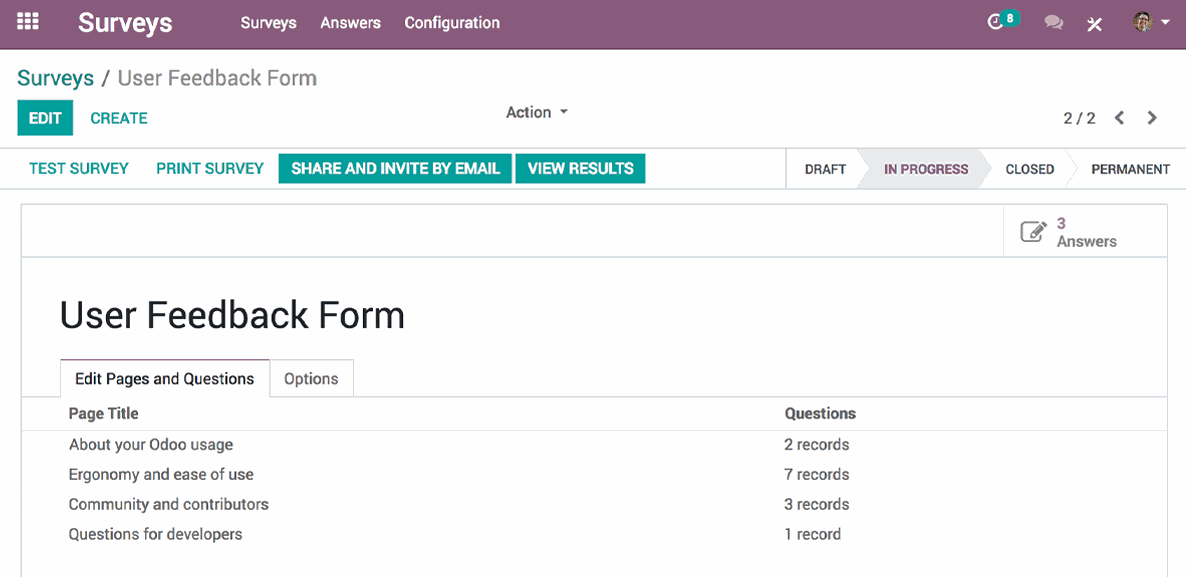Open the Ergonomy and ease of use page
The image size is (1186, 577).
click(160, 474)
